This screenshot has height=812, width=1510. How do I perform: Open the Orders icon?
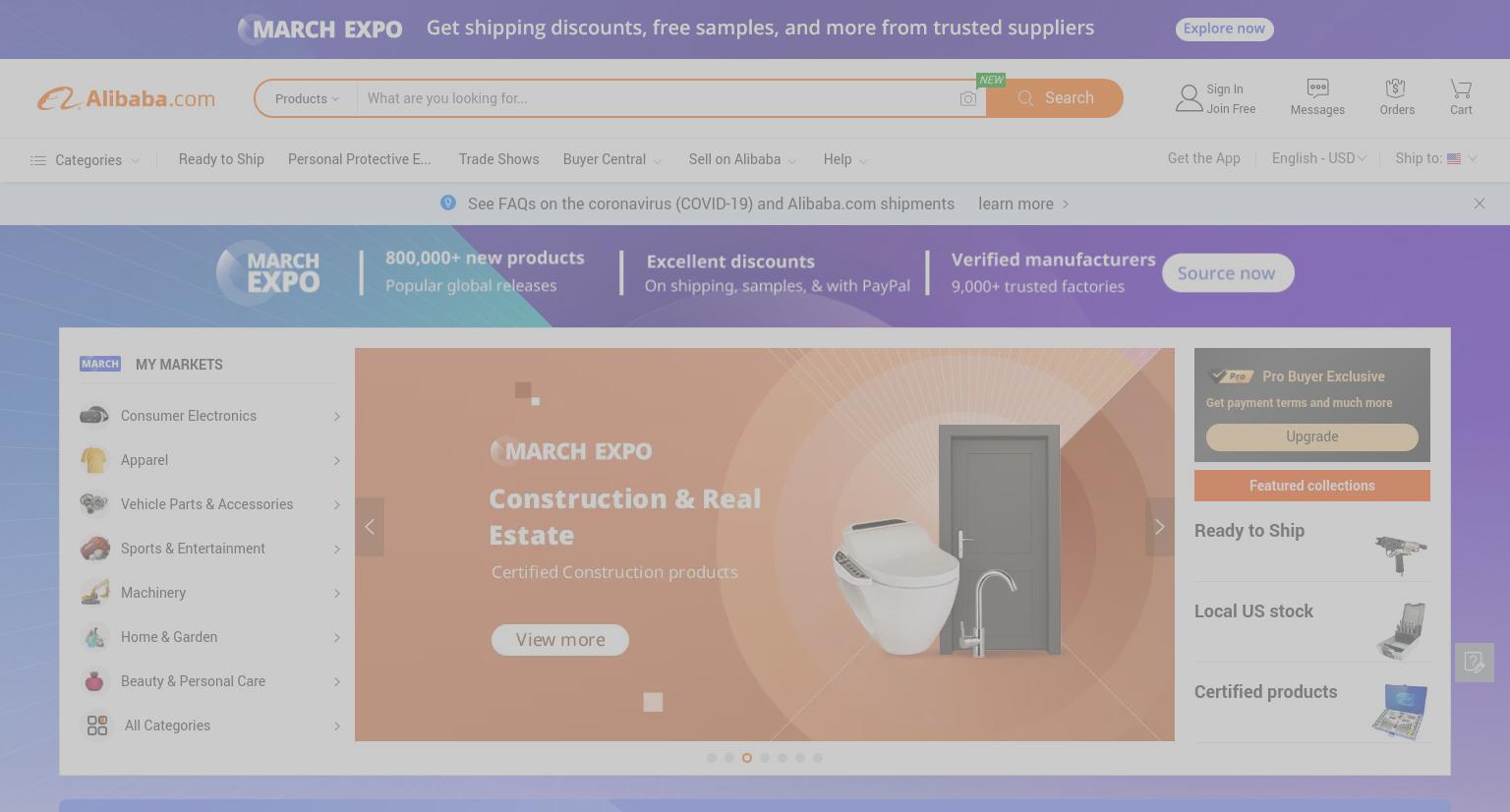(x=1396, y=88)
